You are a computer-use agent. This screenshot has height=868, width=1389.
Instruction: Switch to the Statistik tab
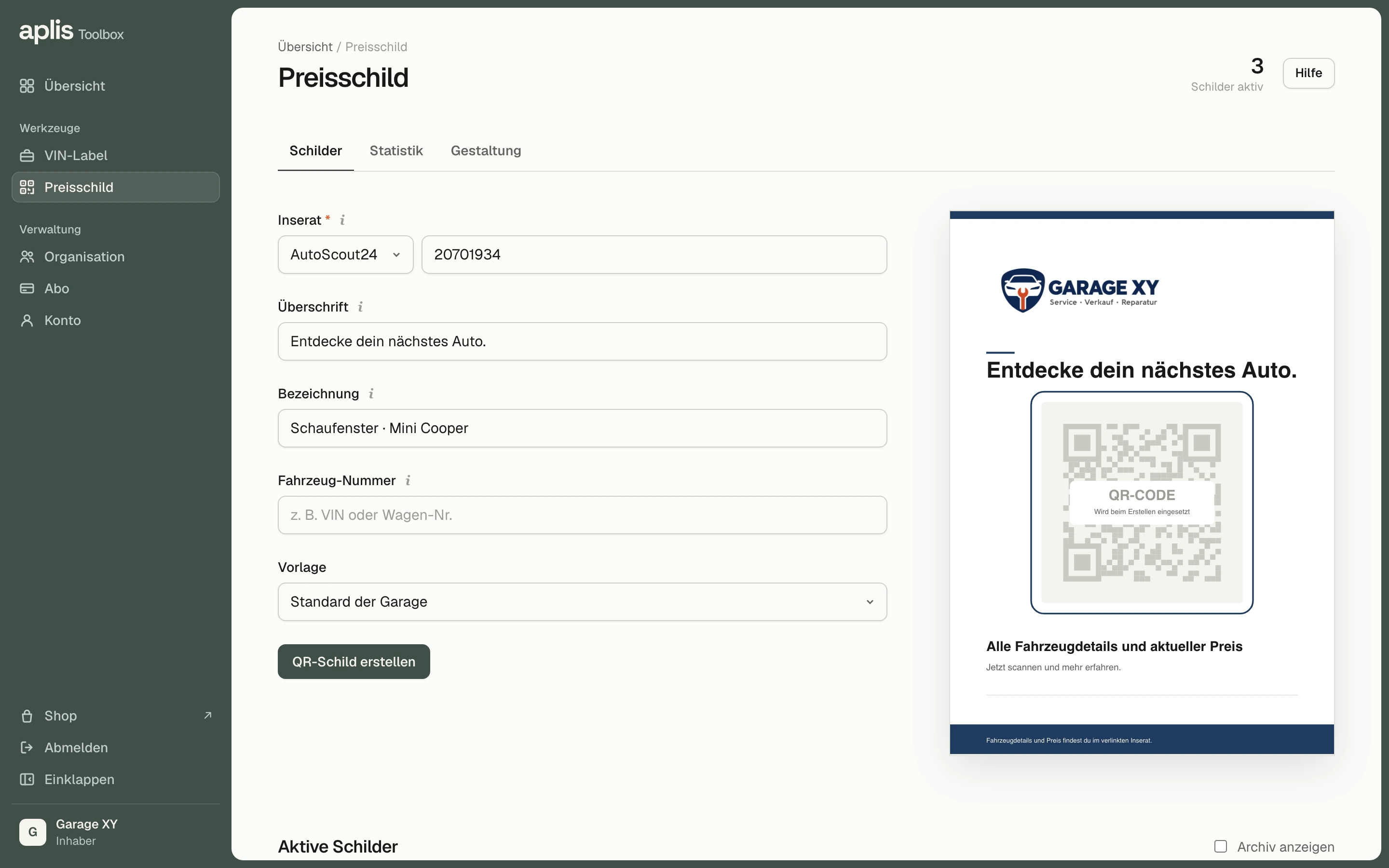click(396, 150)
